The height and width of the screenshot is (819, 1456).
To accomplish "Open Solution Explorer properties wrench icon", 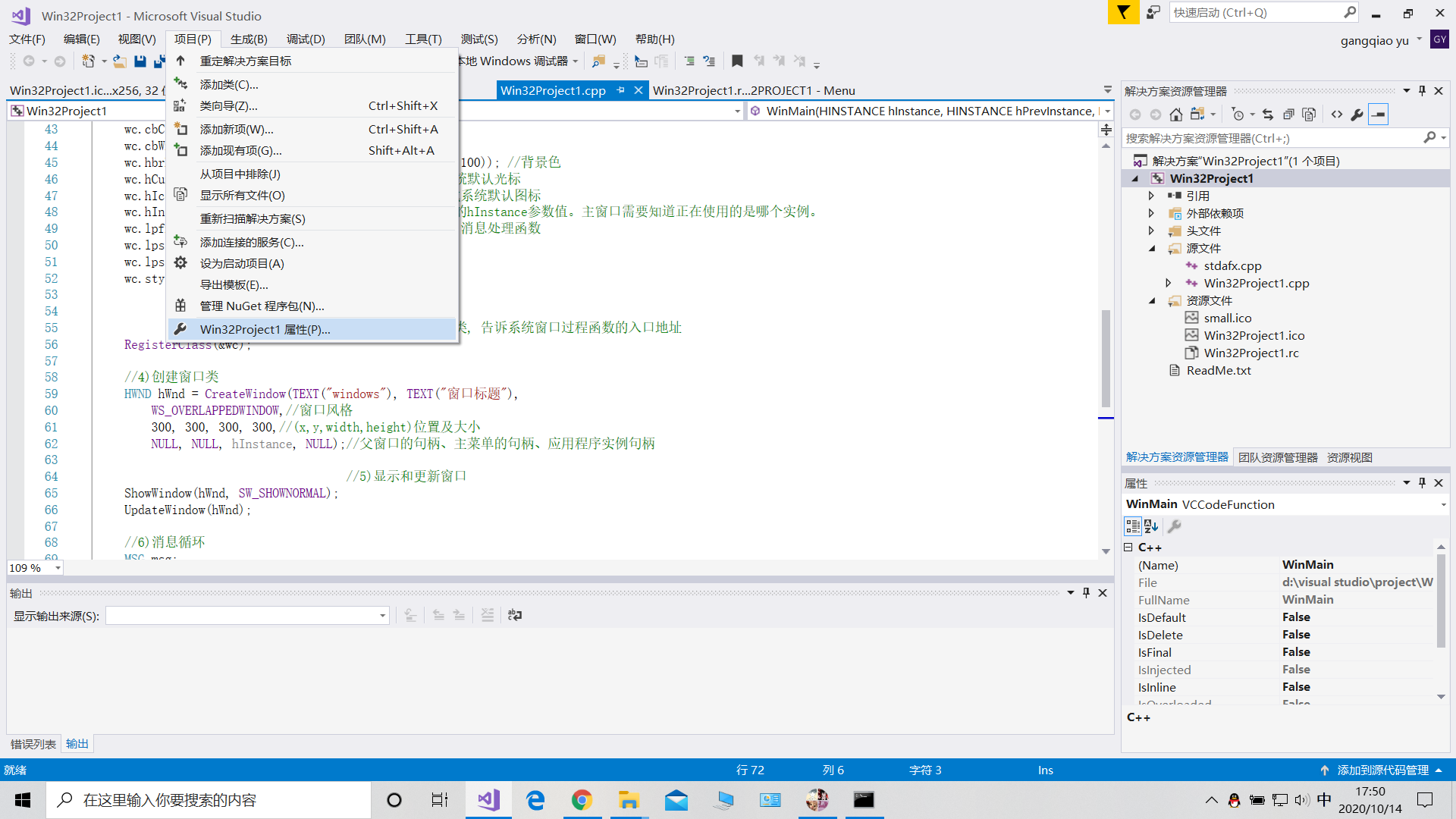I will click(x=1357, y=115).
